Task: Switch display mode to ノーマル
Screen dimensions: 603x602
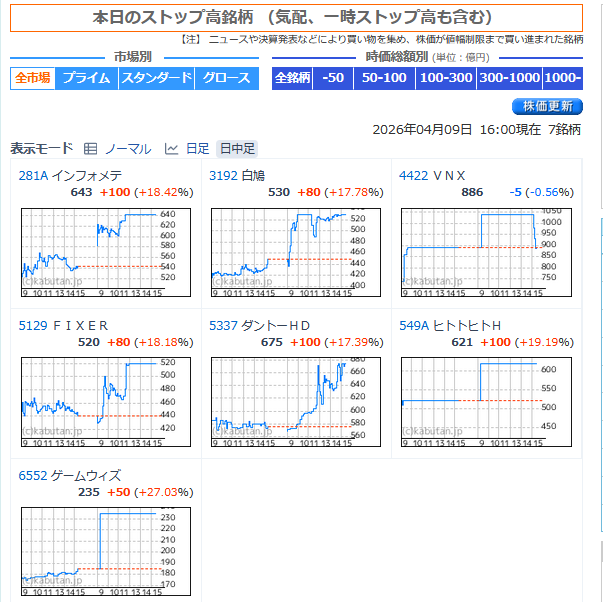Action: (128, 149)
